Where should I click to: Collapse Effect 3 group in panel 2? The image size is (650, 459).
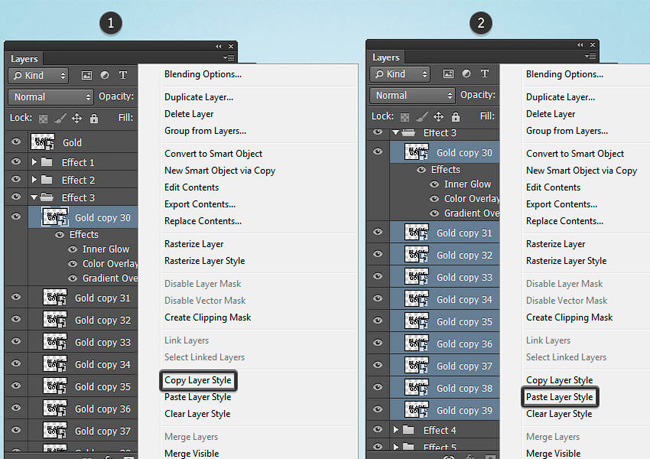click(x=395, y=133)
